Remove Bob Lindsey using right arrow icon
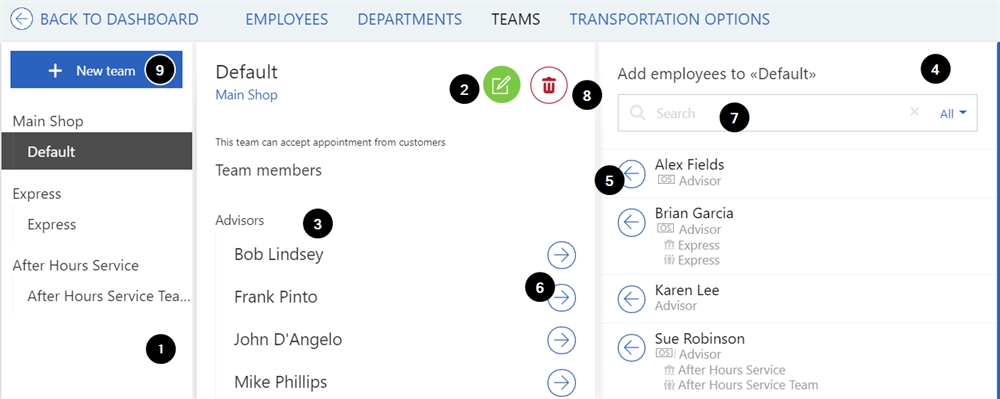Screen dimensions: 1000x399 tap(561, 255)
